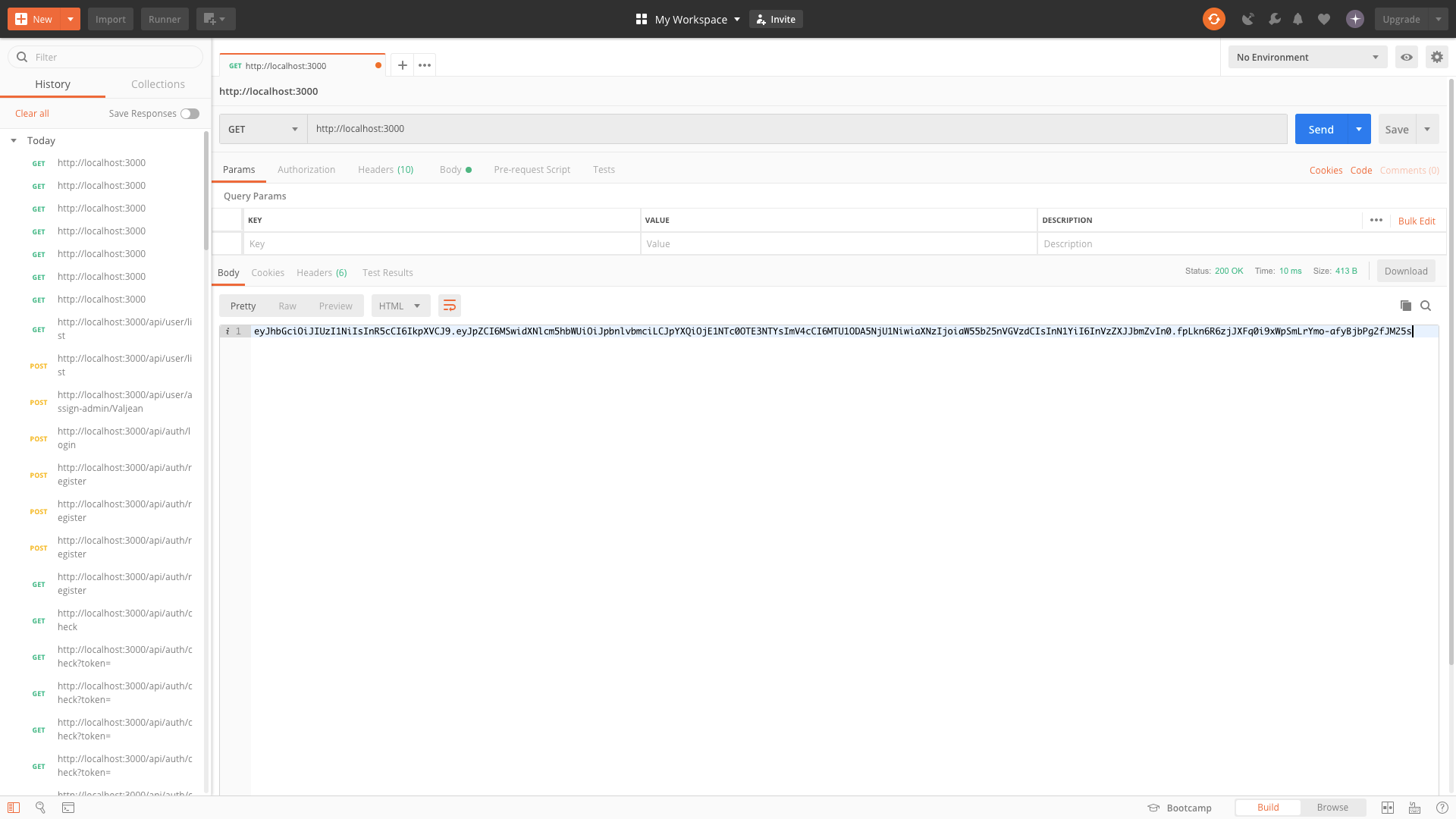Search within response body icon

1426,306
